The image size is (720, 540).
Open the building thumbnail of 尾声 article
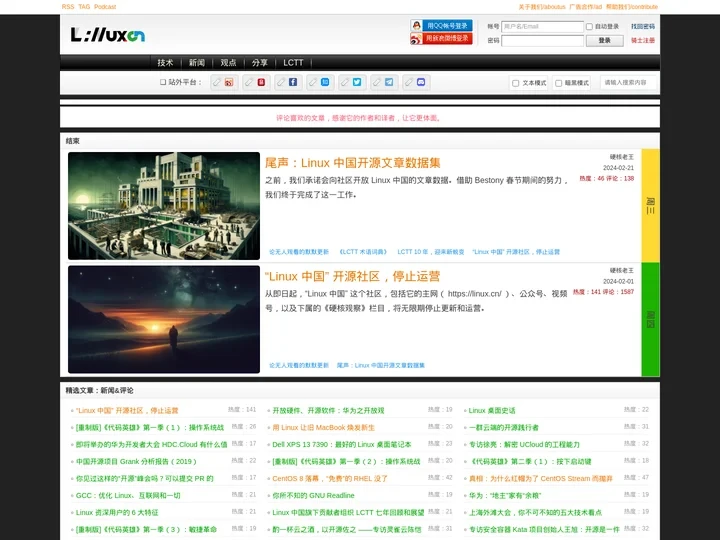(164, 206)
